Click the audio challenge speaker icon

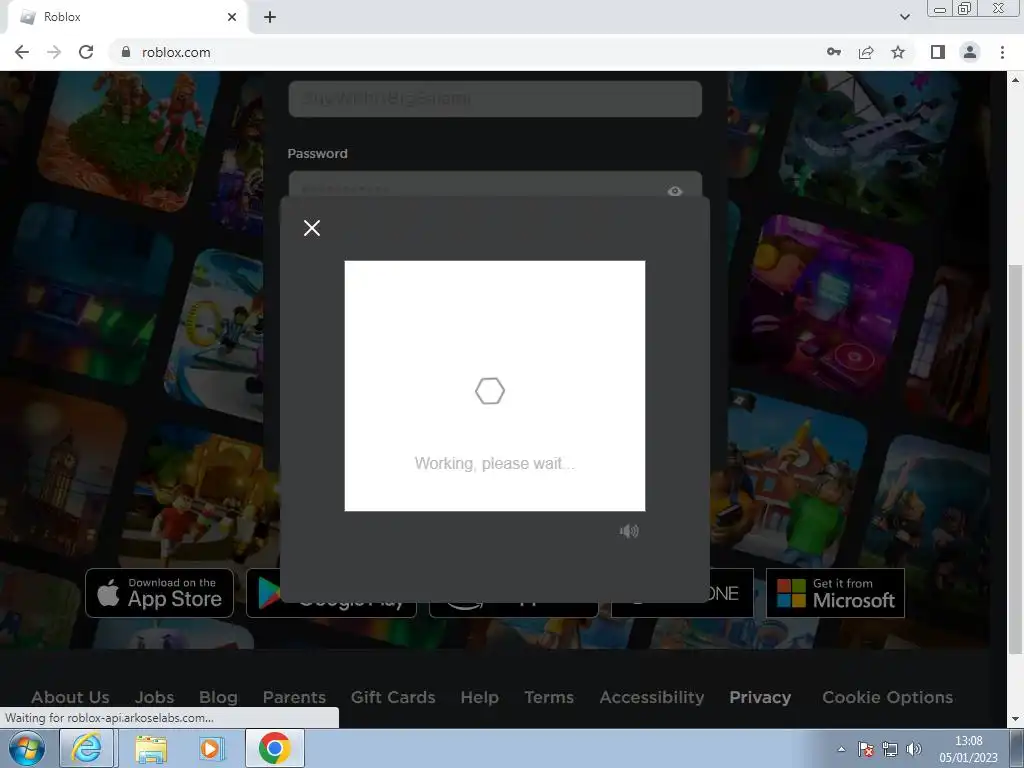[629, 531]
